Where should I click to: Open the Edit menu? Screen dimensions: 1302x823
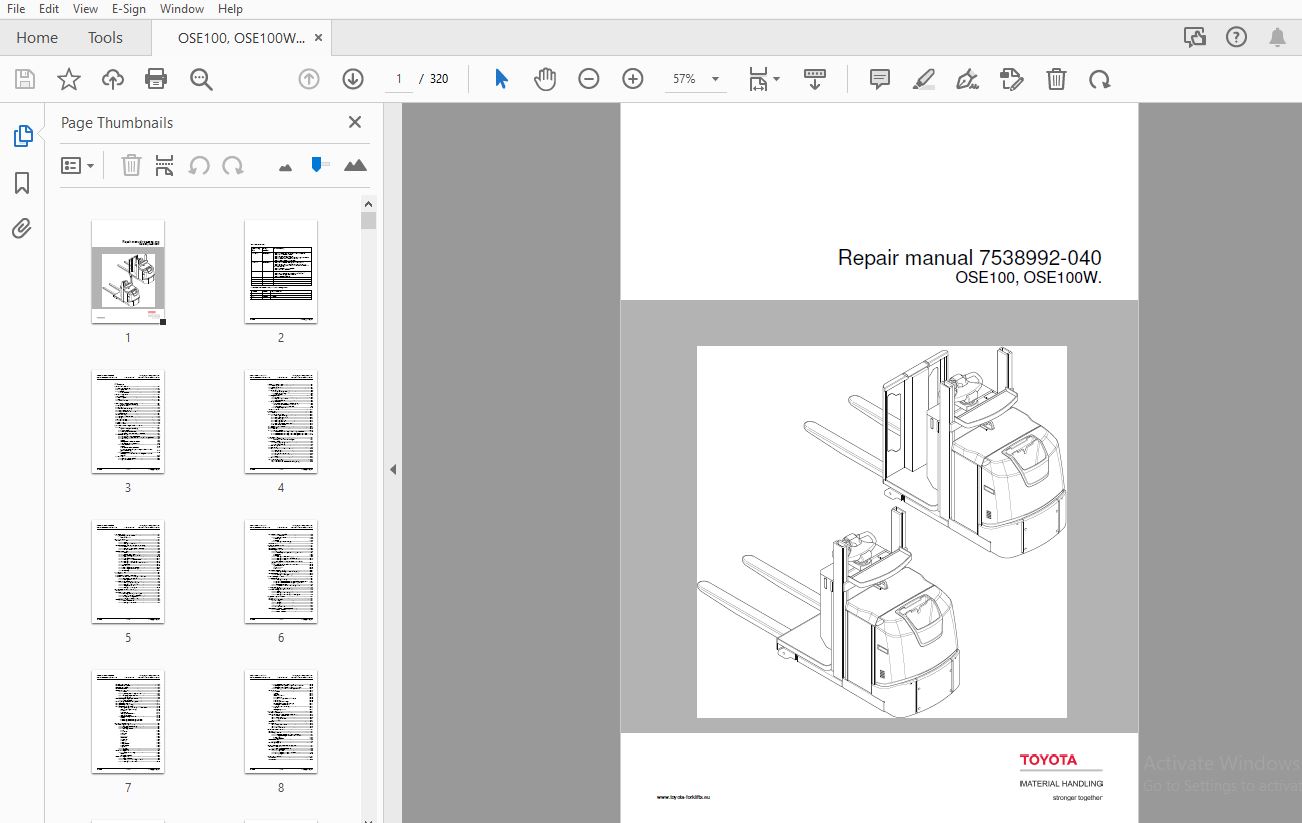click(x=48, y=8)
